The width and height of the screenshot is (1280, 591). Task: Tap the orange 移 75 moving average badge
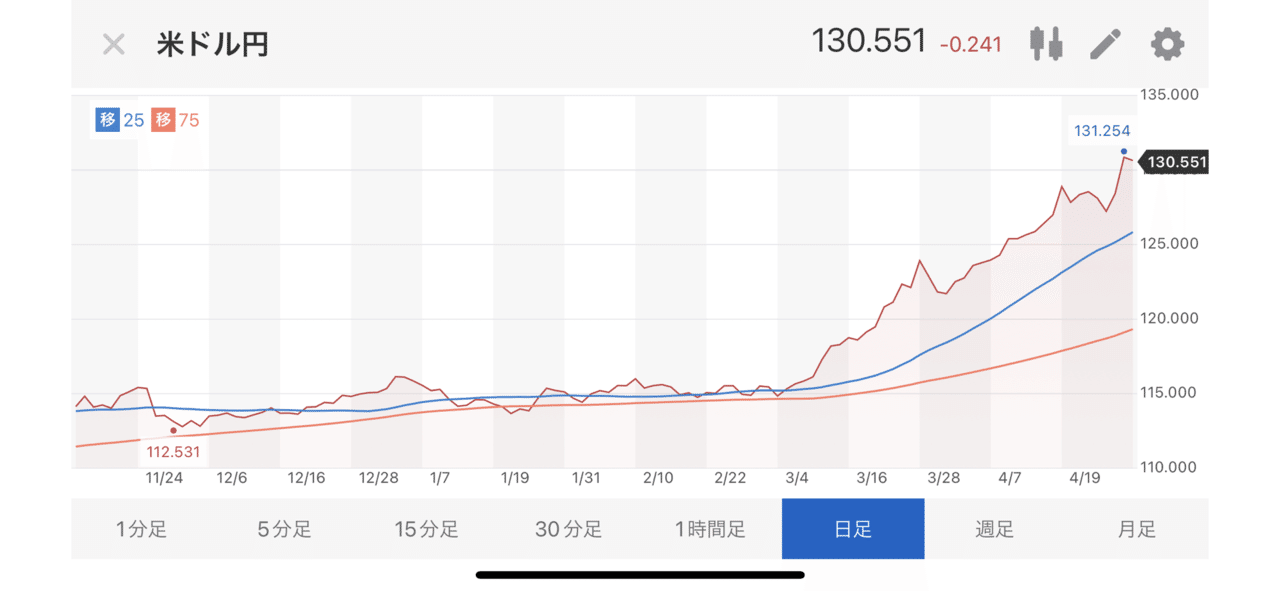tap(176, 120)
